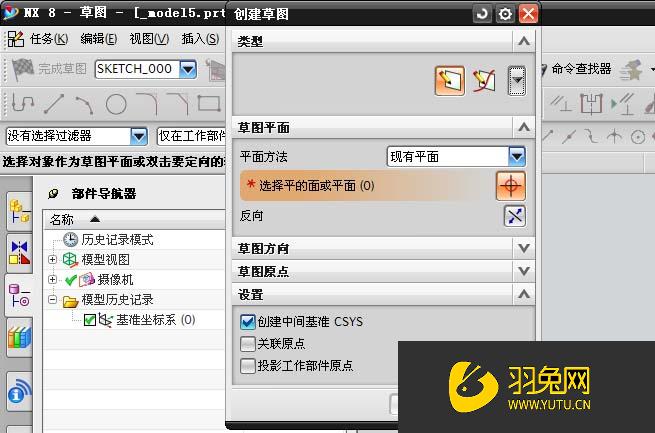Collapse the 草图平面 section
Image resolution: width=655 pixels, height=433 pixels.
click(524, 127)
